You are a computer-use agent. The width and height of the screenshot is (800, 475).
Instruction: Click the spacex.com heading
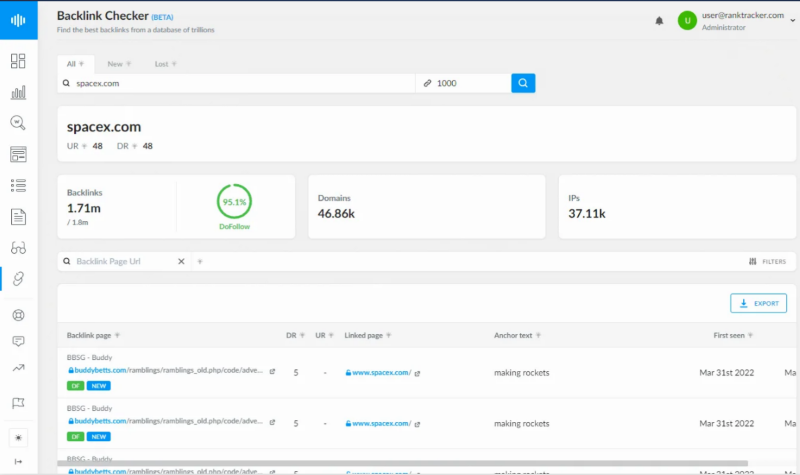pos(104,127)
